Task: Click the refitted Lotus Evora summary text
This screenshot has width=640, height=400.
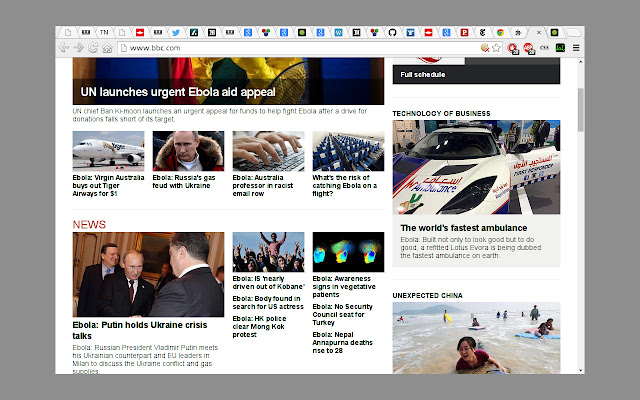Action: (471, 247)
